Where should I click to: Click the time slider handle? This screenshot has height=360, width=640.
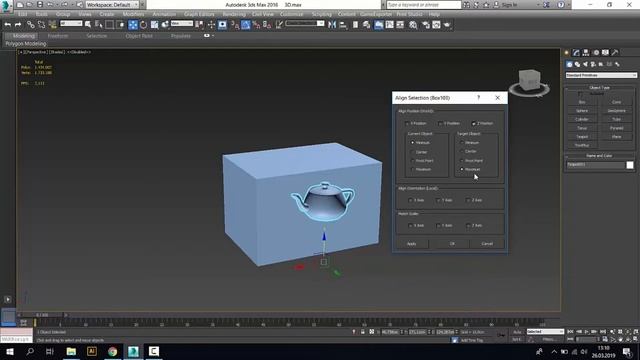(x=42, y=315)
